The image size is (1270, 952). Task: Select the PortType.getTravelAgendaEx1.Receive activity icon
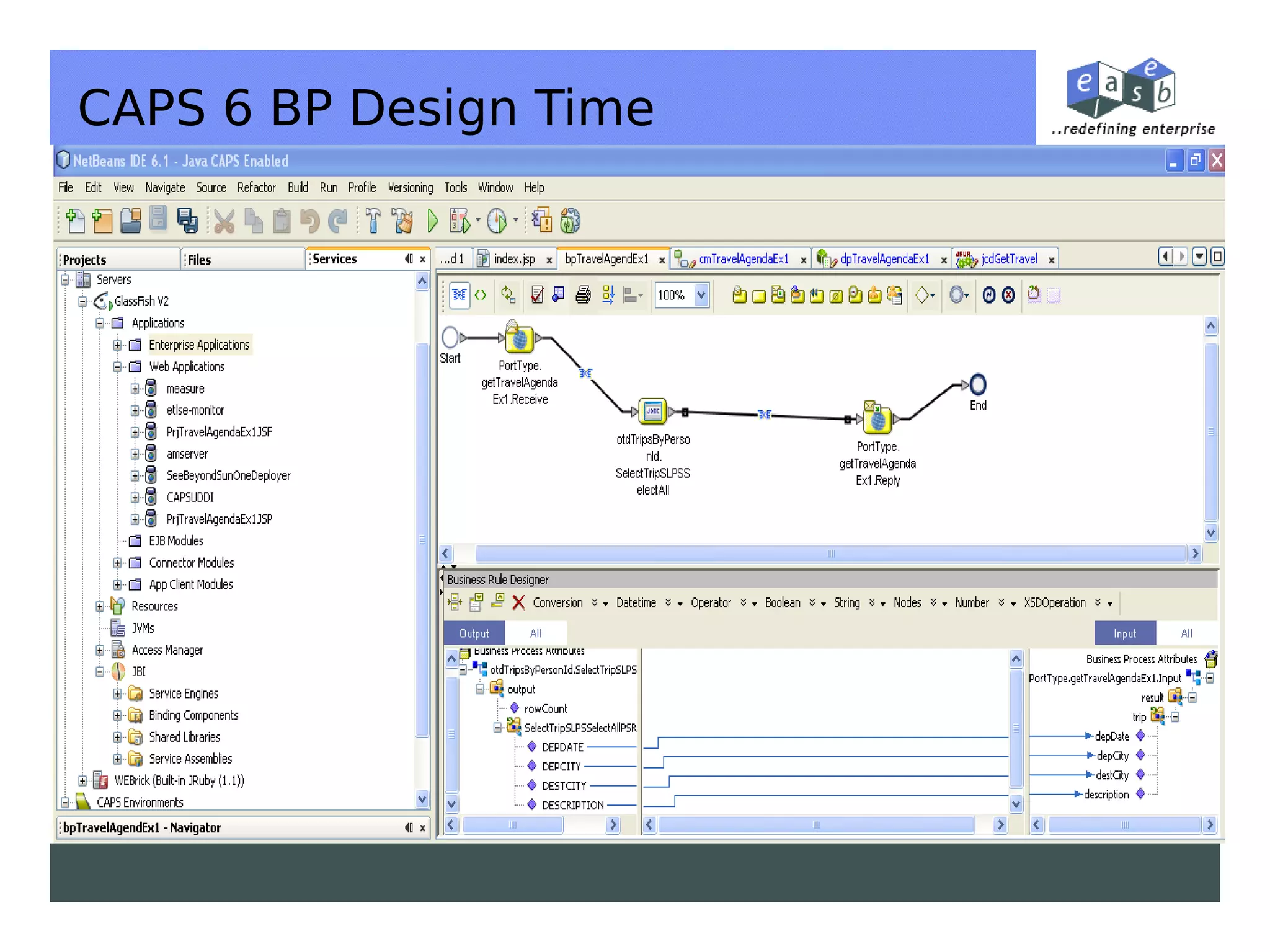(x=519, y=338)
